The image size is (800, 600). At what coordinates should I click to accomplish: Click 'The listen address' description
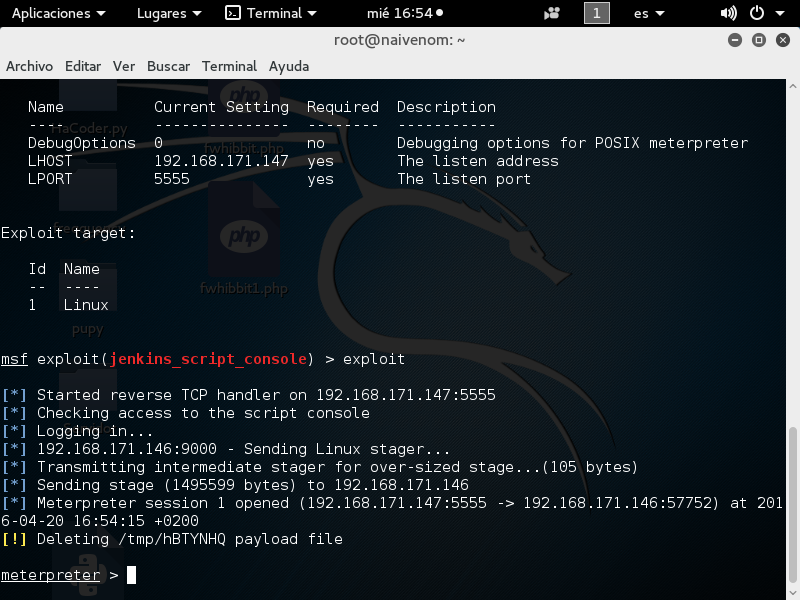tap(478, 161)
